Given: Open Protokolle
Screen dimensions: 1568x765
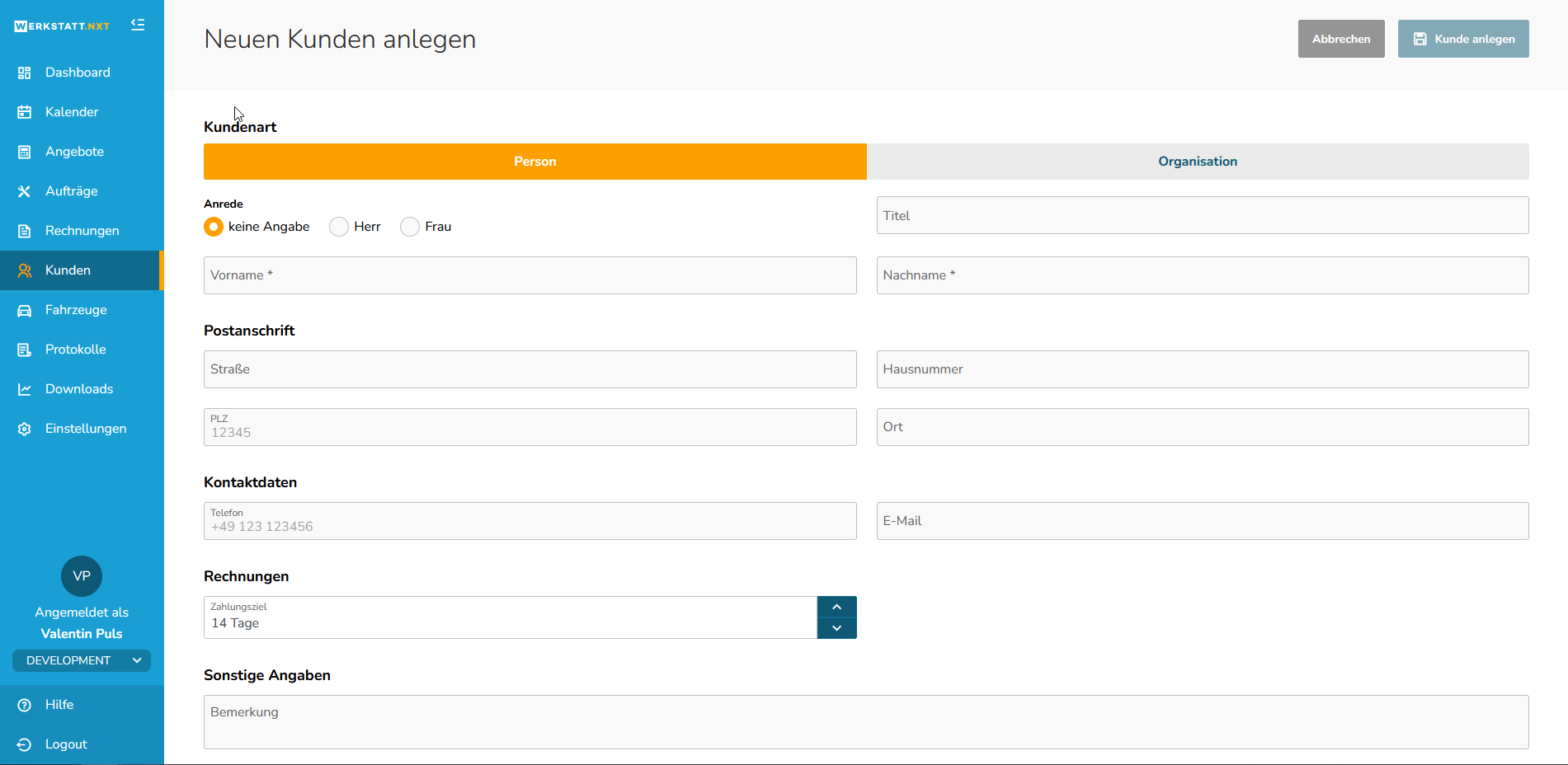Looking at the screenshot, I should tap(82, 350).
